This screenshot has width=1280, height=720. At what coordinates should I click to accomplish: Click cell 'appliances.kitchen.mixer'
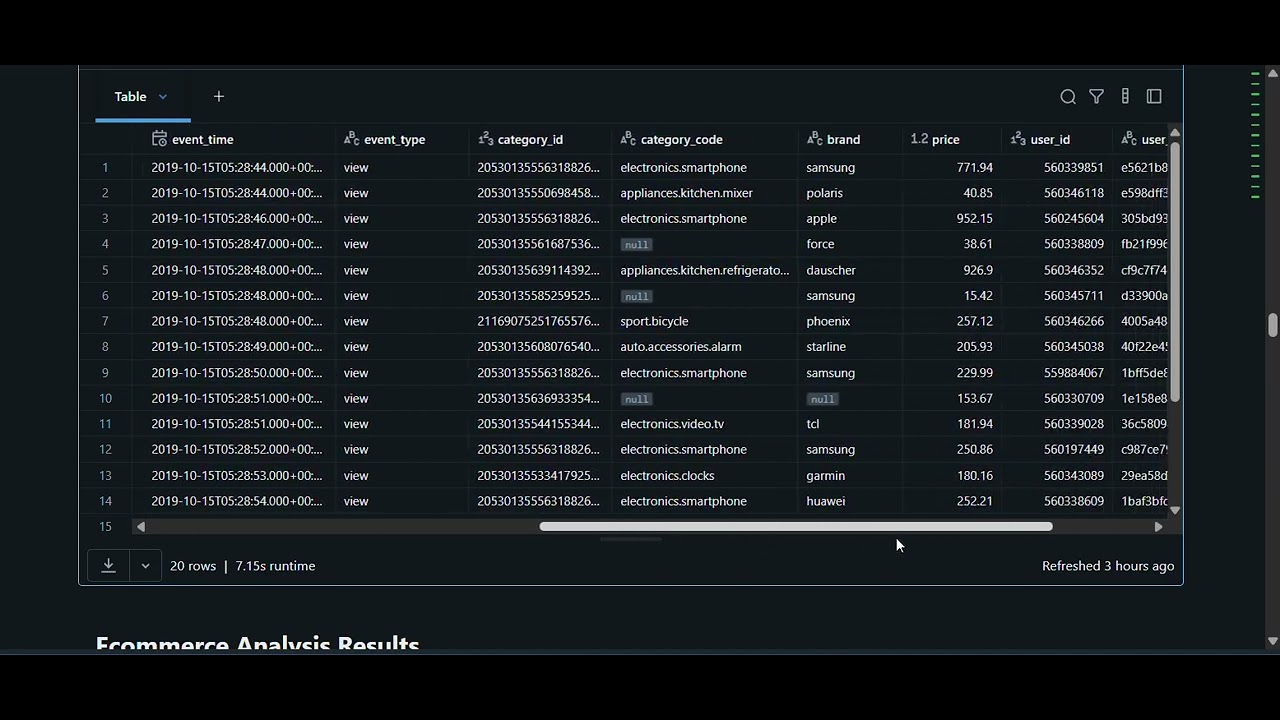click(x=686, y=193)
